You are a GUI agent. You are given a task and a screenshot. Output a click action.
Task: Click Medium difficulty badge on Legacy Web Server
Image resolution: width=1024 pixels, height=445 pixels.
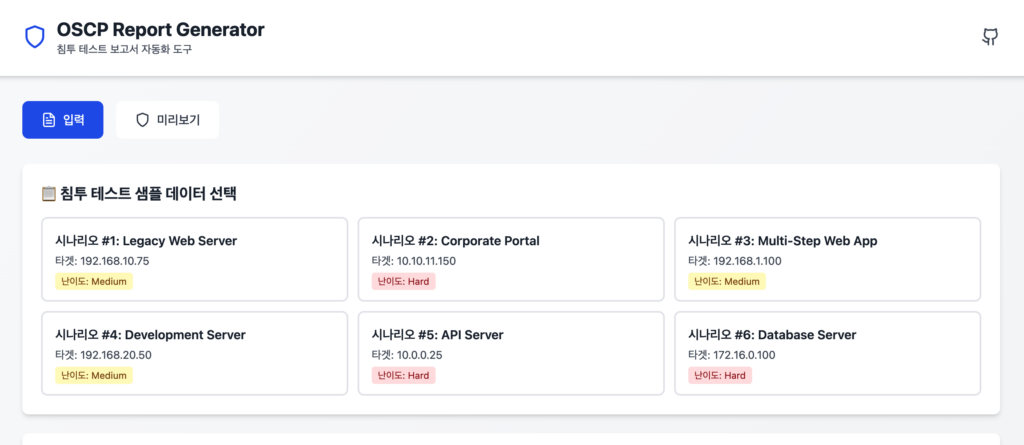tap(94, 281)
